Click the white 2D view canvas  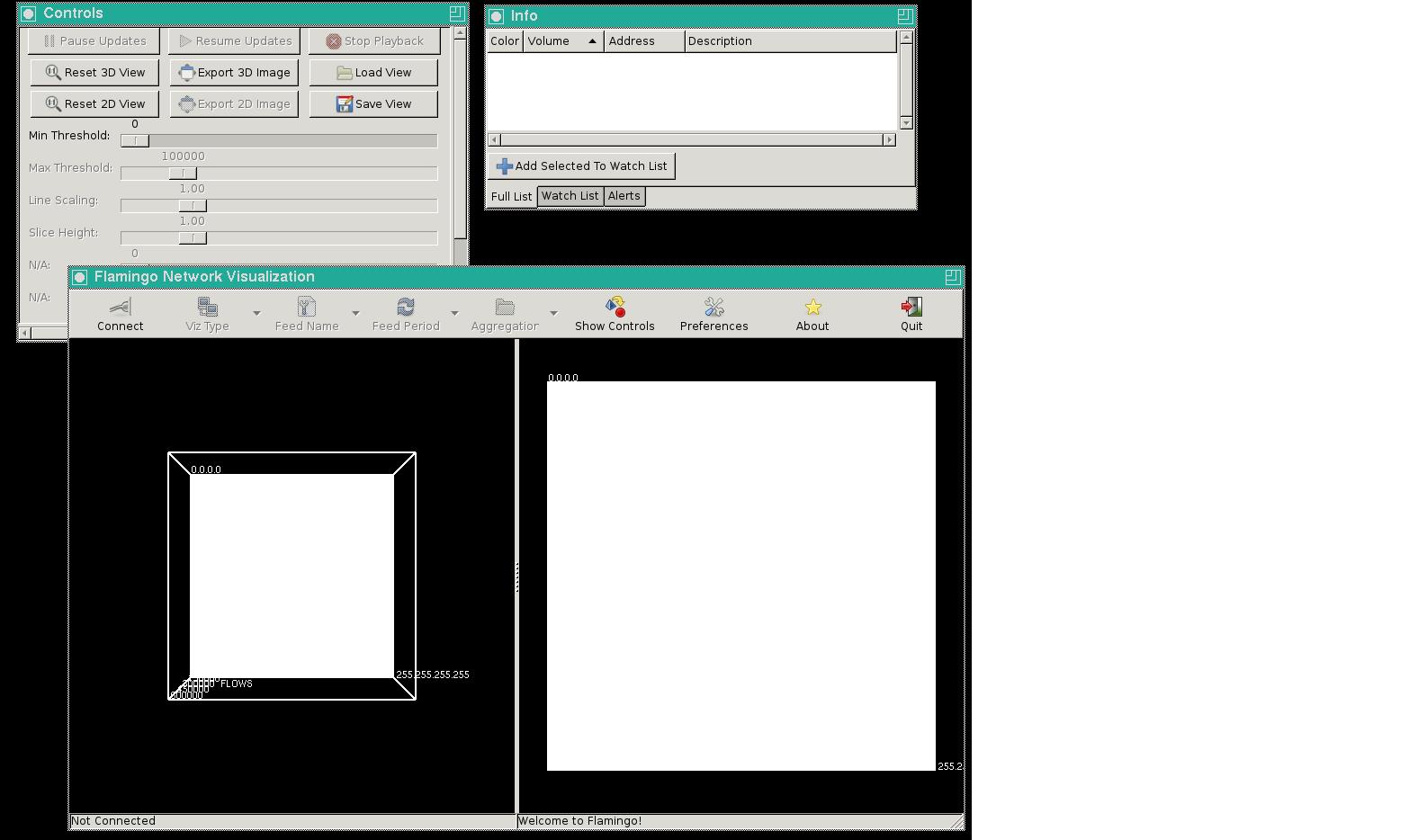(x=741, y=576)
